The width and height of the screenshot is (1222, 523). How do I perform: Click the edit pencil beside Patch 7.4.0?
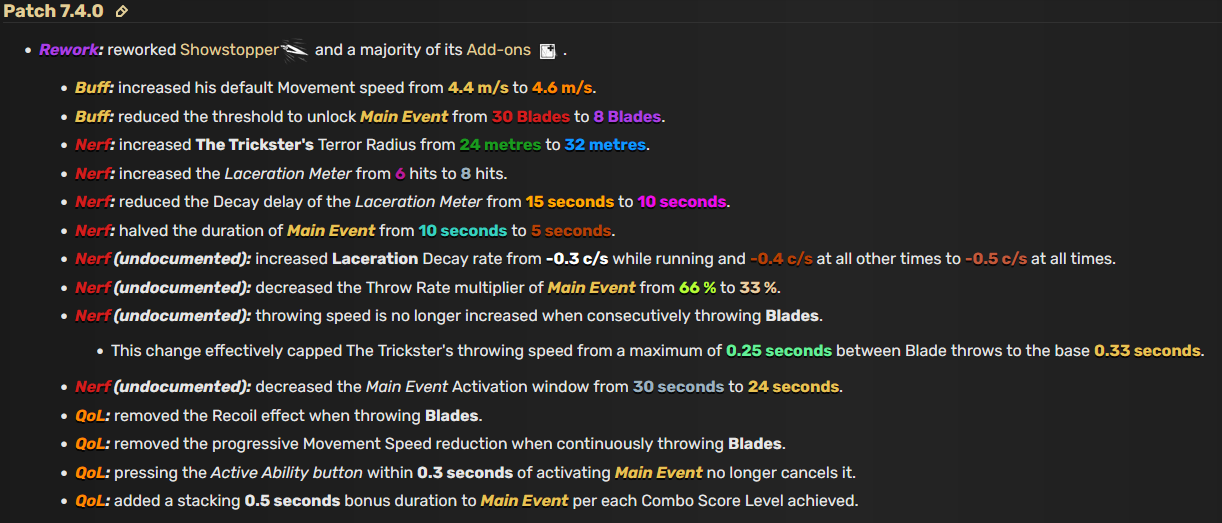click(122, 12)
